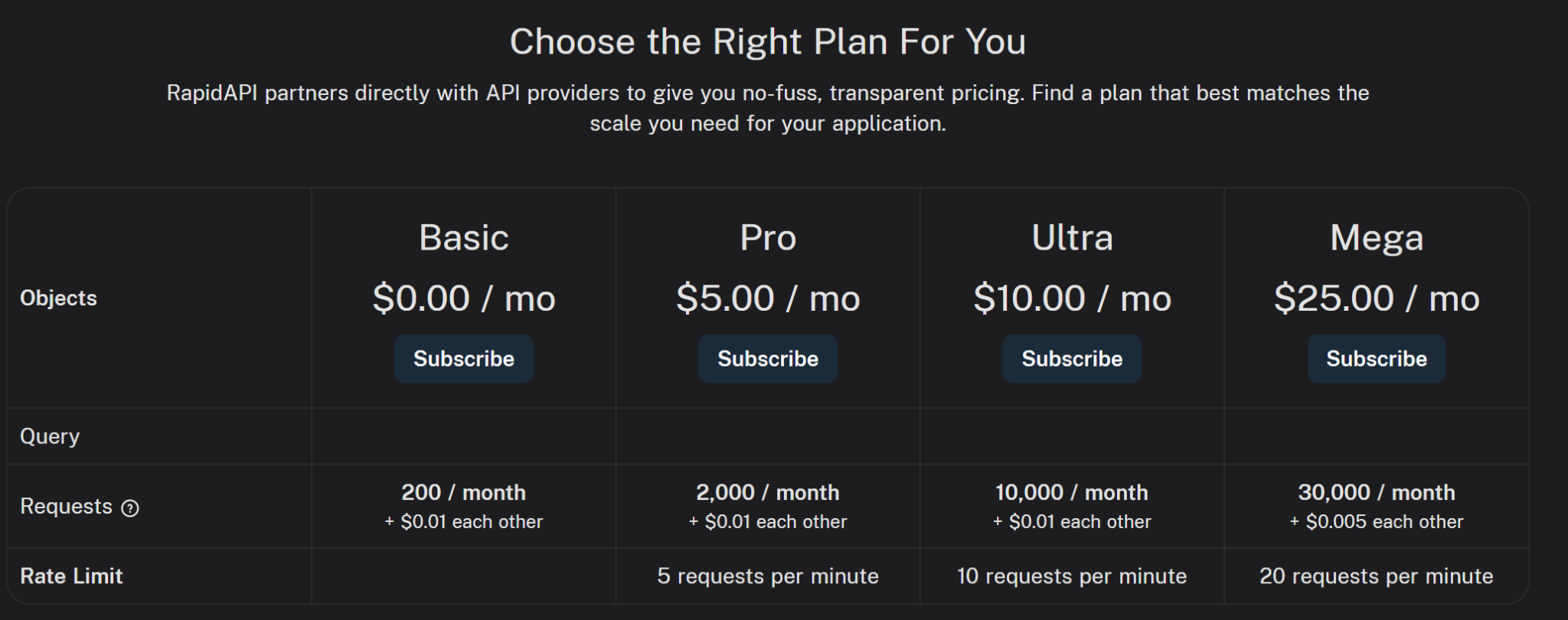Click the Requests help question-mark icon
This screenshot has height=620, width=1568.
tap(130, 508)
